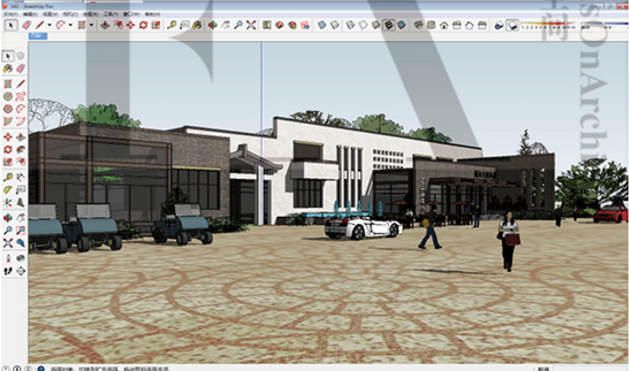Viewport: 629px width, 371px height.
Task: Switch to Wireframe face style
Action: pos(350,25)
